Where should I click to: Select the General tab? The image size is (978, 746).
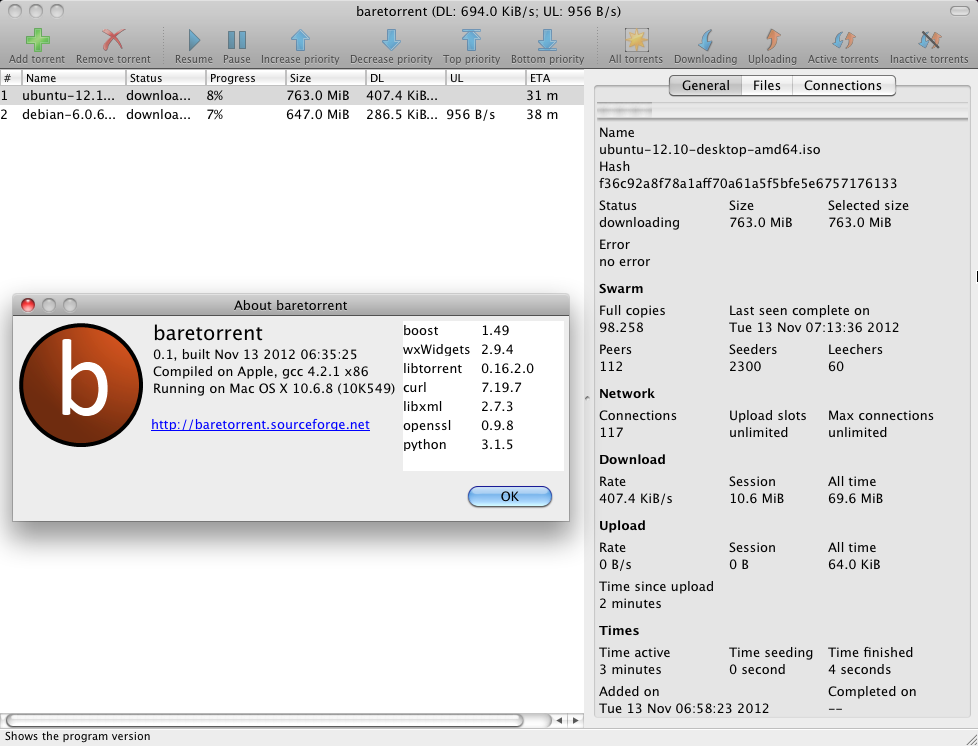point(705,85)
